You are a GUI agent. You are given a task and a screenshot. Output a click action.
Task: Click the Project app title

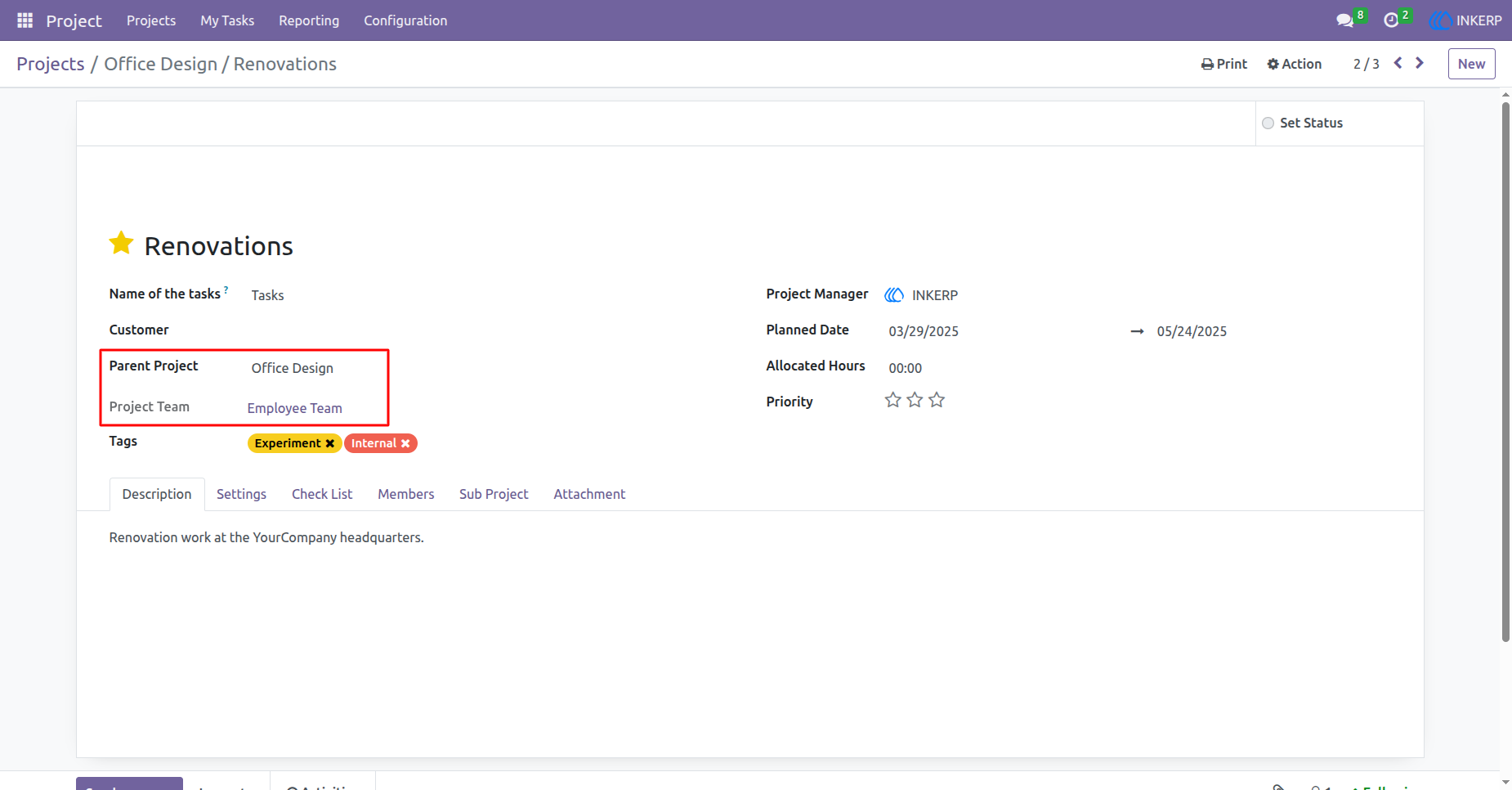74,20
